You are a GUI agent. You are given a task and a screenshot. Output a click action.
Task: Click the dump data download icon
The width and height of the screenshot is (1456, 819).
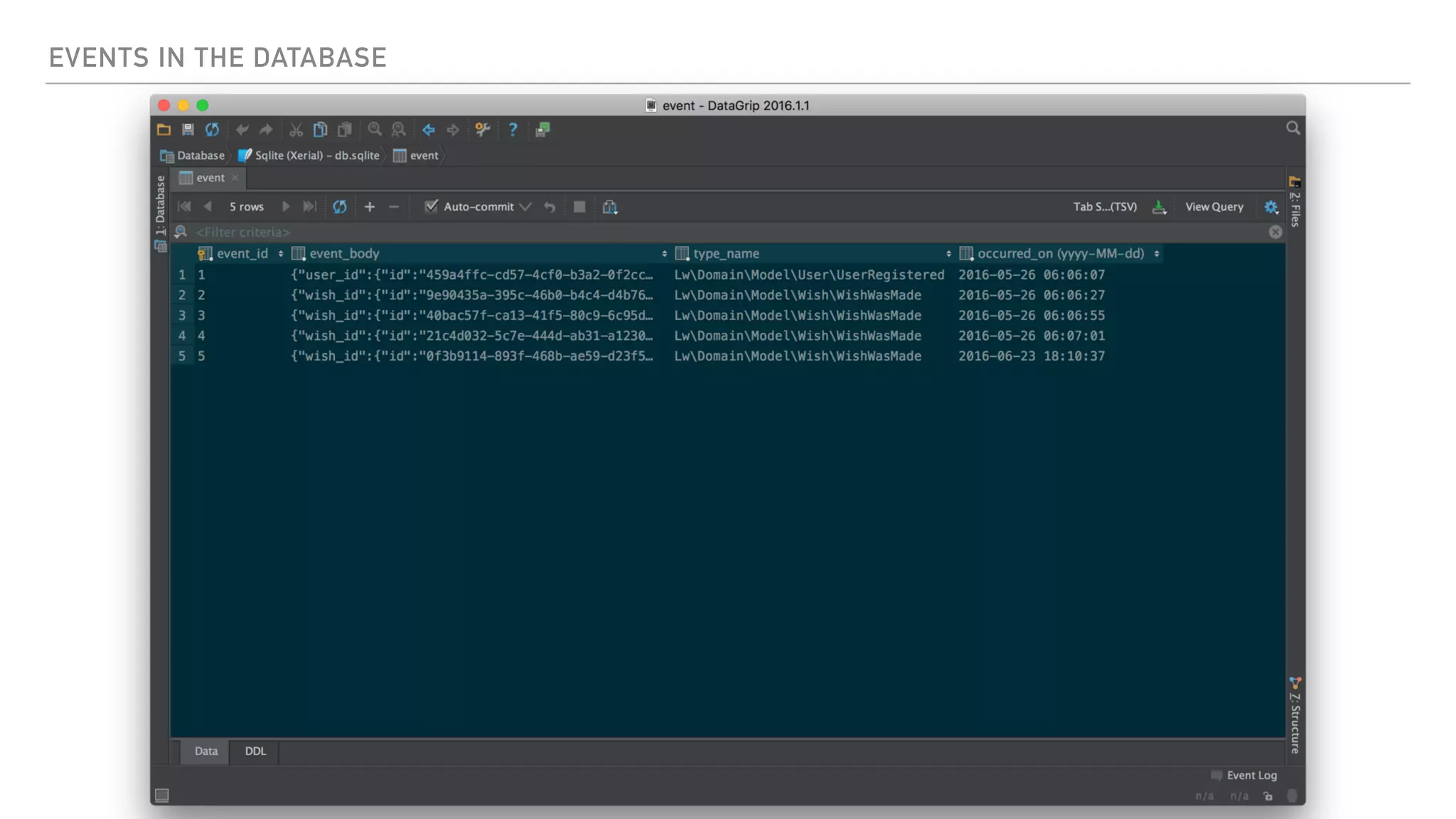pos(1159,207)
